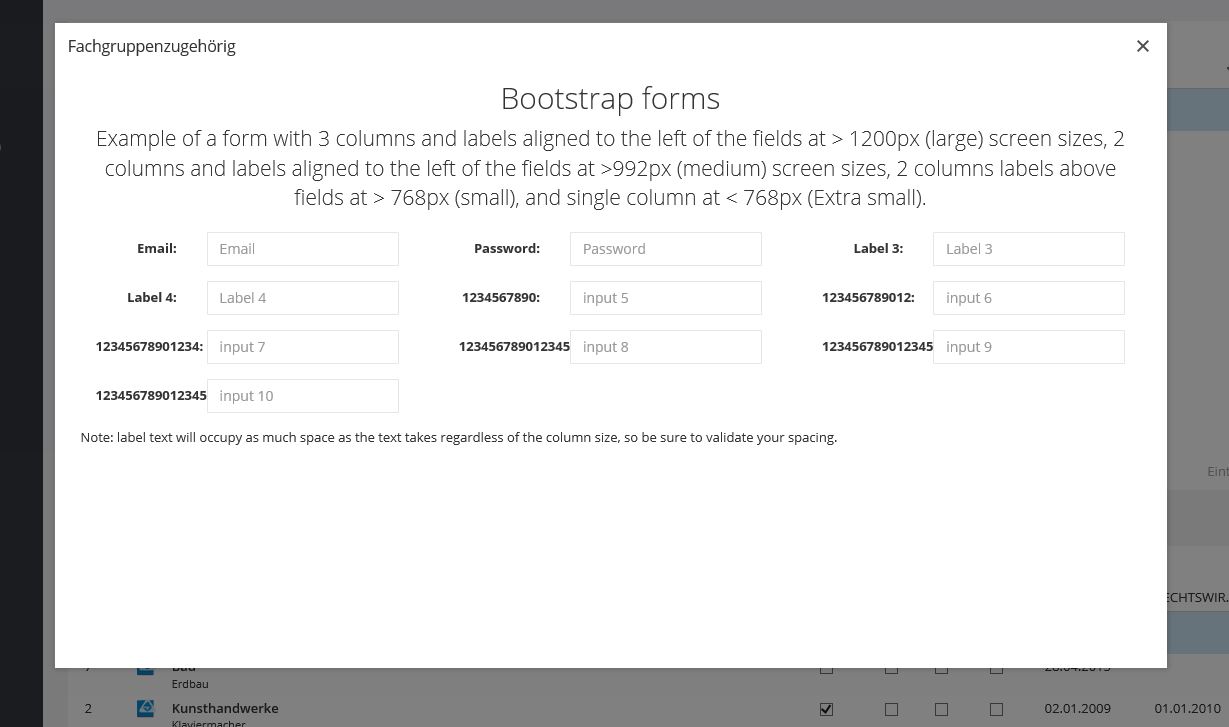Click the Password label

[507, 249]
